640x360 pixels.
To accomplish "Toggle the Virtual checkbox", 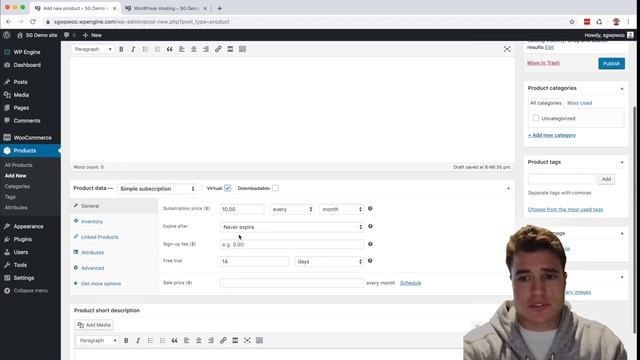I will (x=227, y=188).
